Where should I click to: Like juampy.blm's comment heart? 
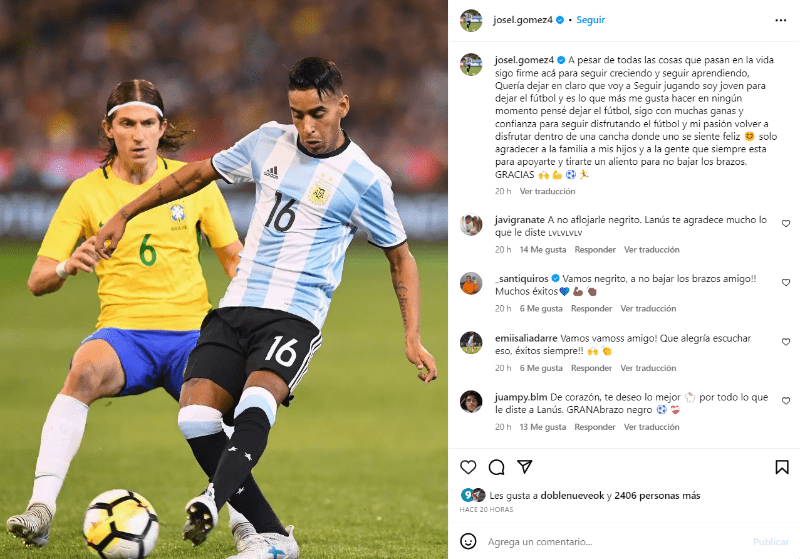point(786,400)
